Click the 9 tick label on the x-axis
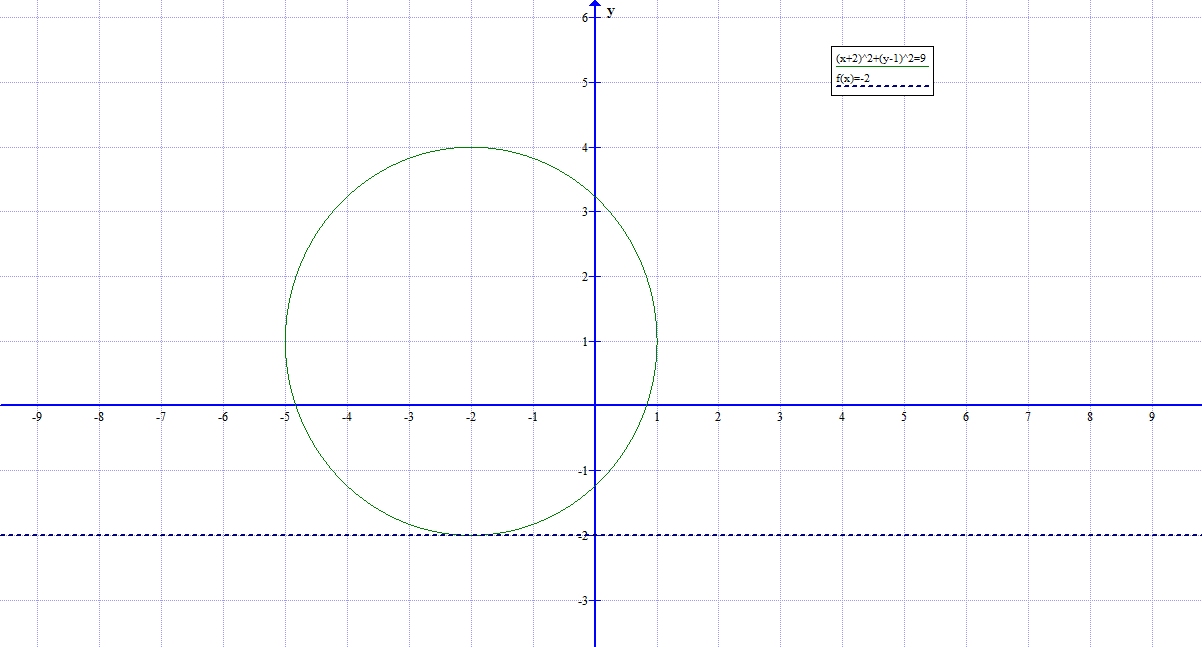The width and height of the screenshot is (1202, 647). (1151, 417)
